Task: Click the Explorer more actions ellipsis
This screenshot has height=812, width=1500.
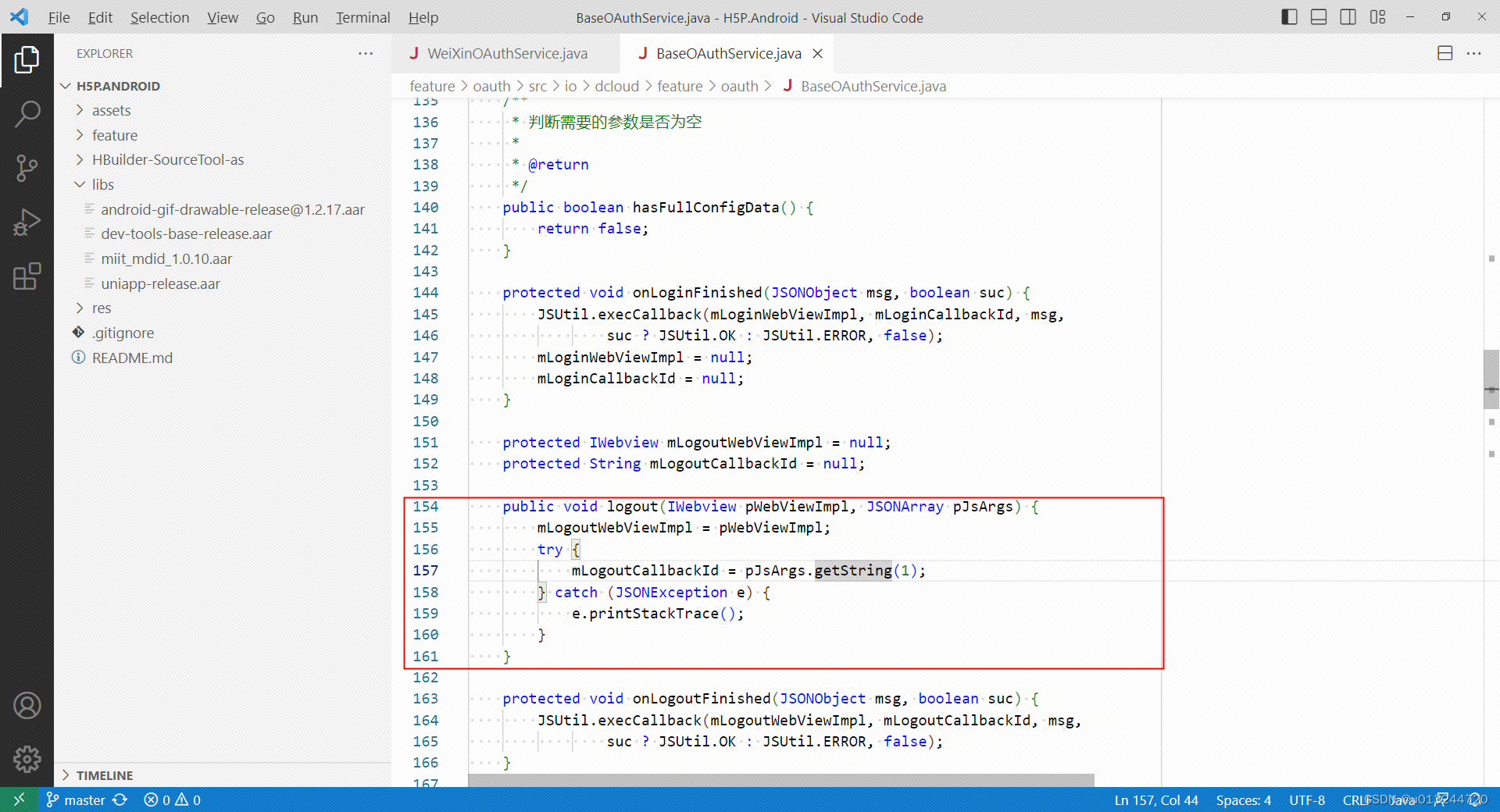Action: (366, 53)
